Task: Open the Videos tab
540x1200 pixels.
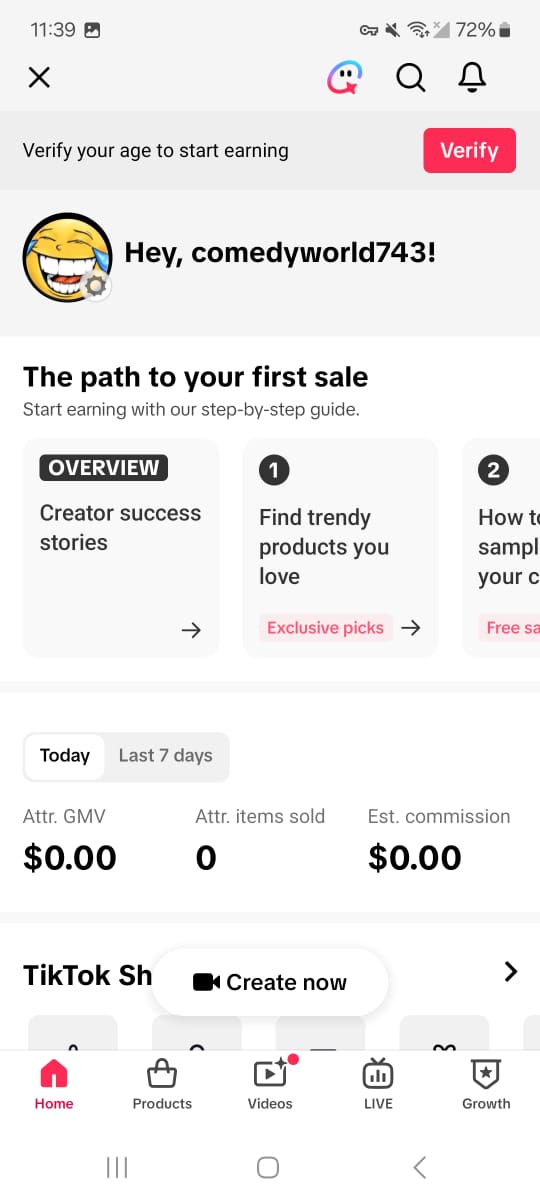Action: point(270,1084)
